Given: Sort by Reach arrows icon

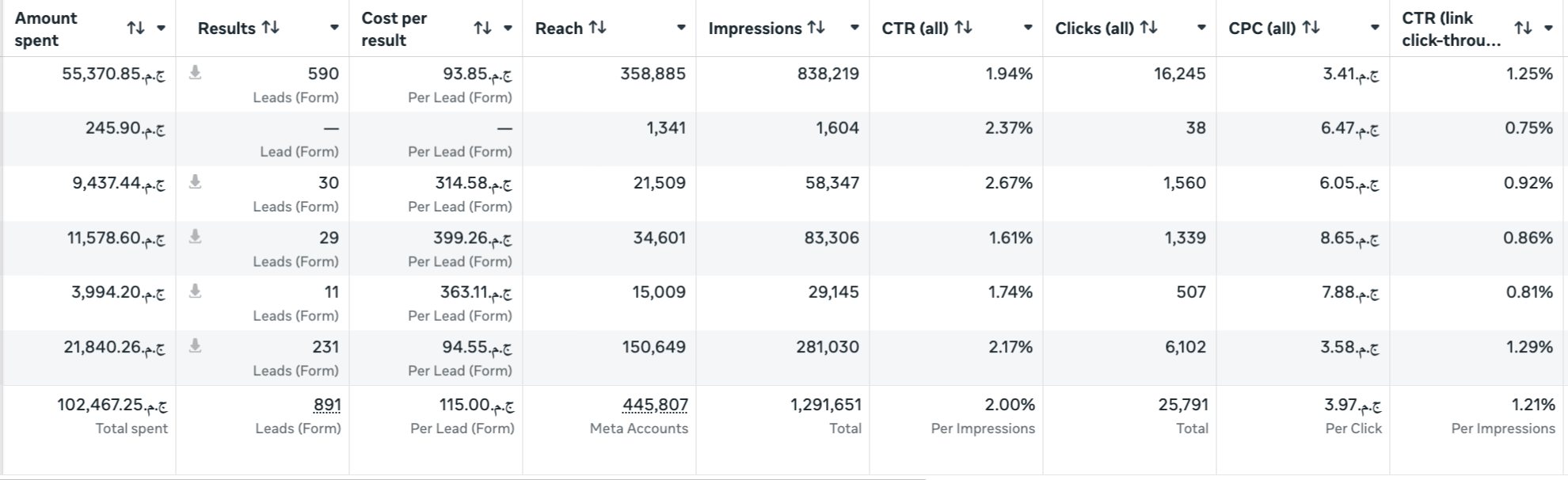Looking at the screenshot, I should (x=598, y=28).
